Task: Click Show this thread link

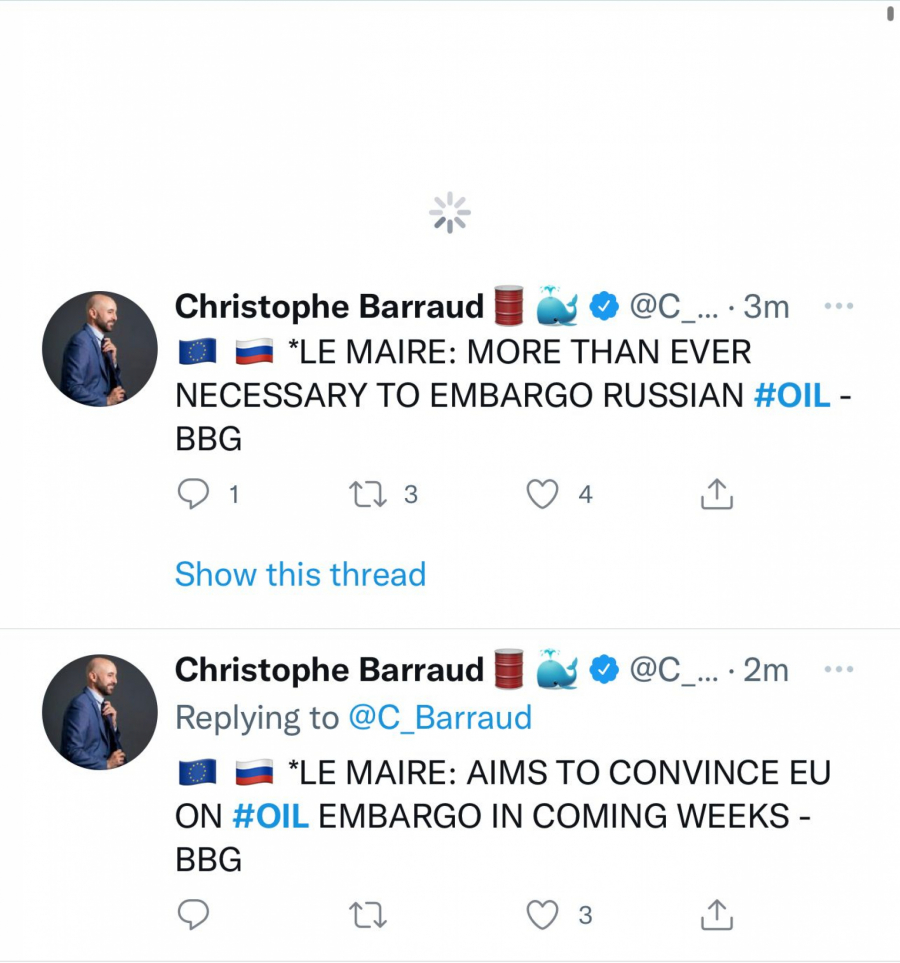Action: pos(300,574)
